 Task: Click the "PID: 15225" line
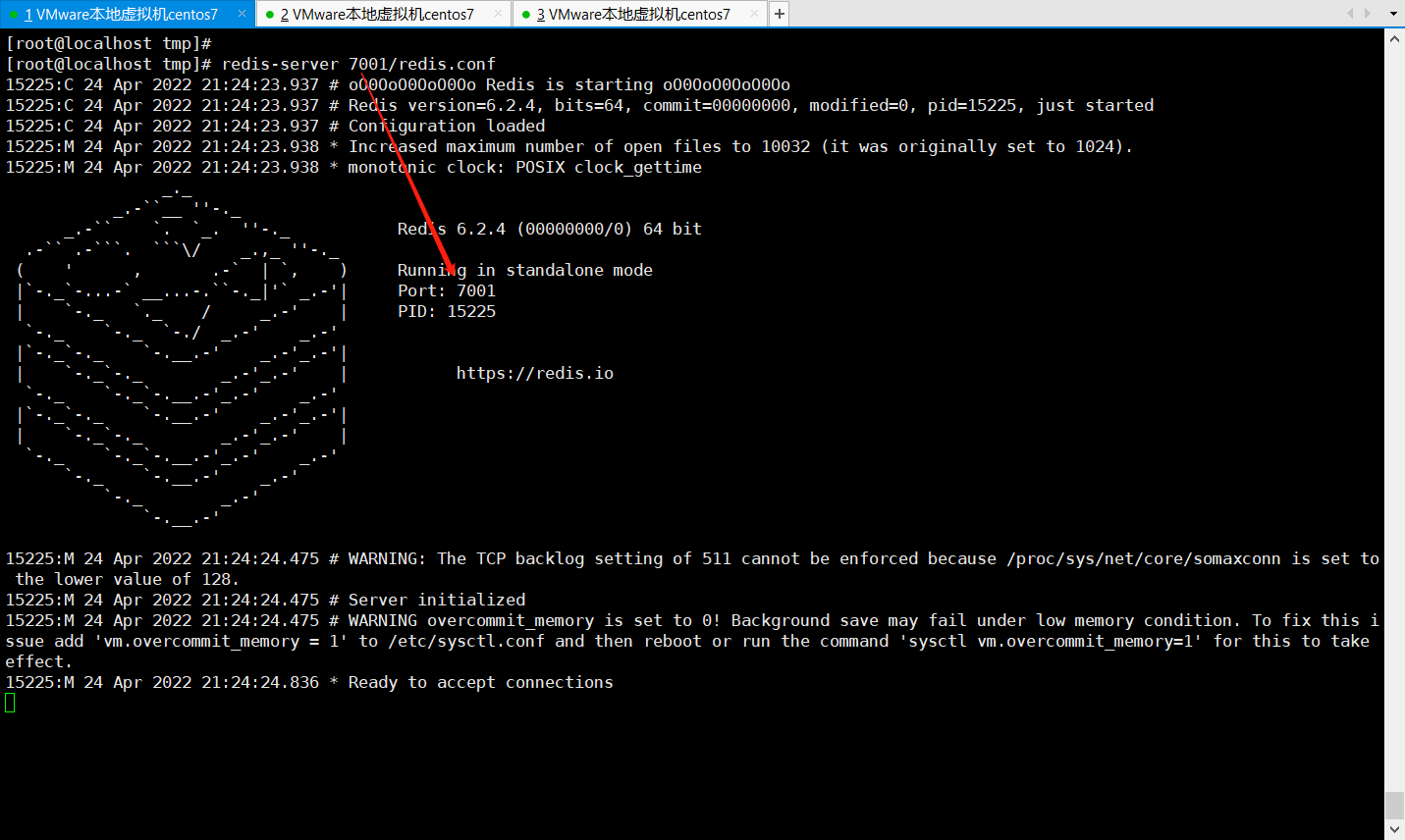(447, 312)
